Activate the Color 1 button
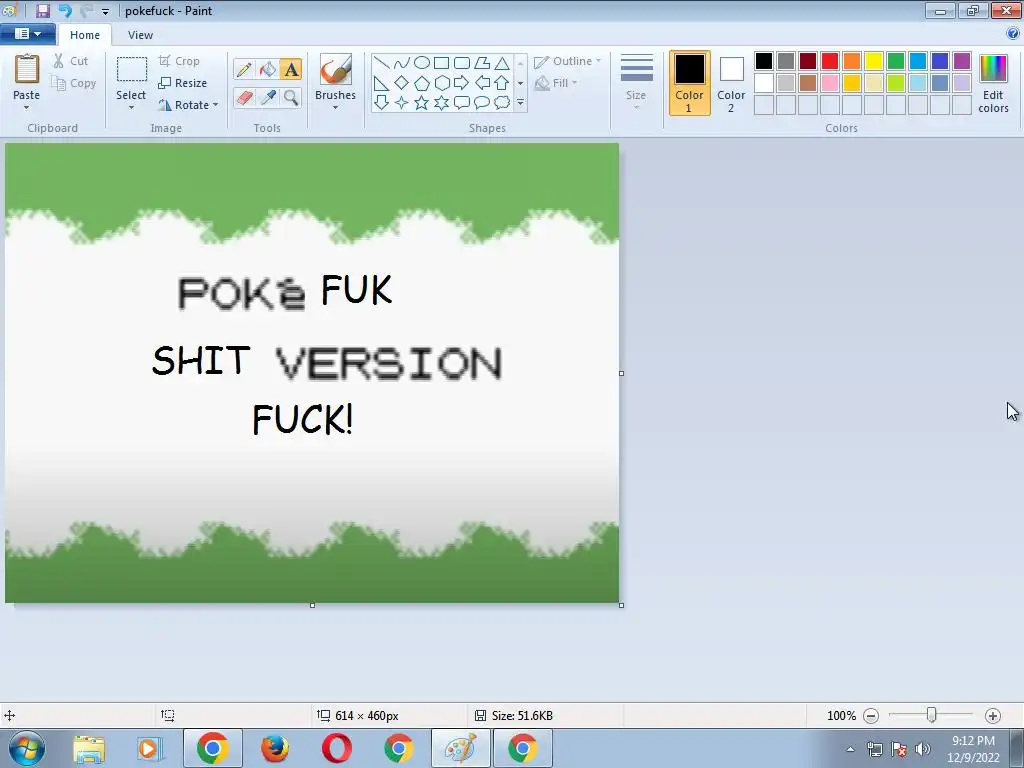The height and width of the screenshot is (768, 1024). 689,84
